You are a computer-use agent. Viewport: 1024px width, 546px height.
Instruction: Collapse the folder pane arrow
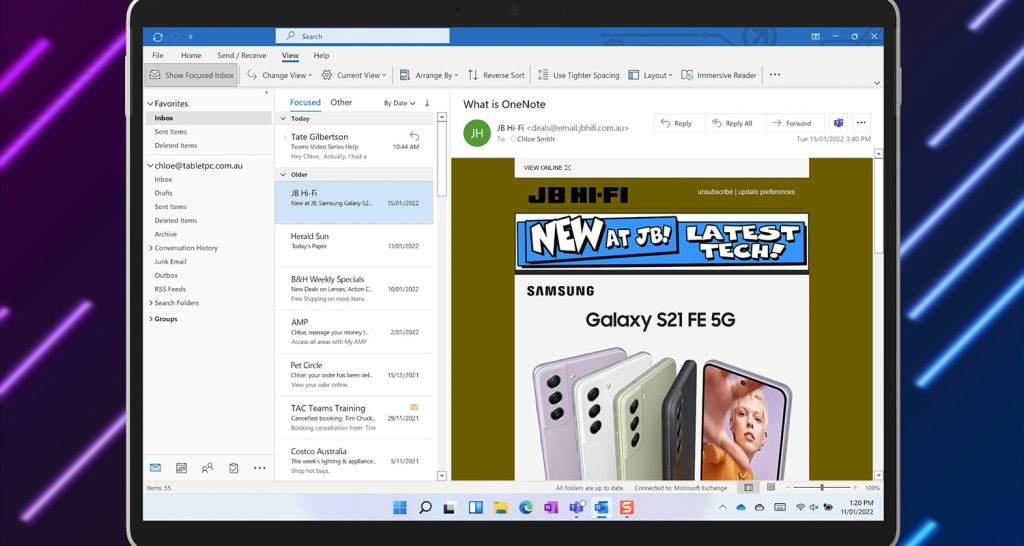click(x=266, y=93)
